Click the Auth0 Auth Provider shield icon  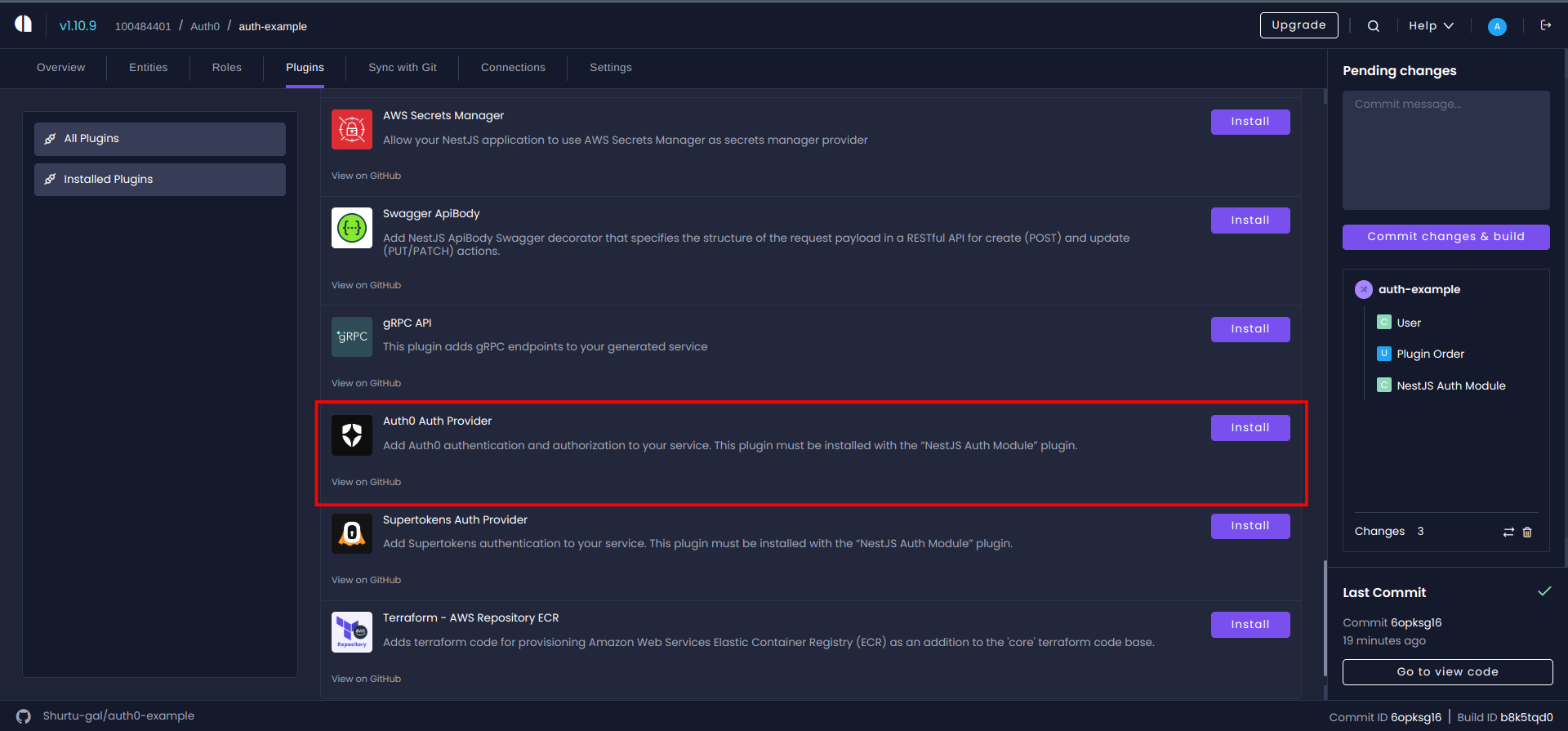pyautogui.click(x=352, y=435)
